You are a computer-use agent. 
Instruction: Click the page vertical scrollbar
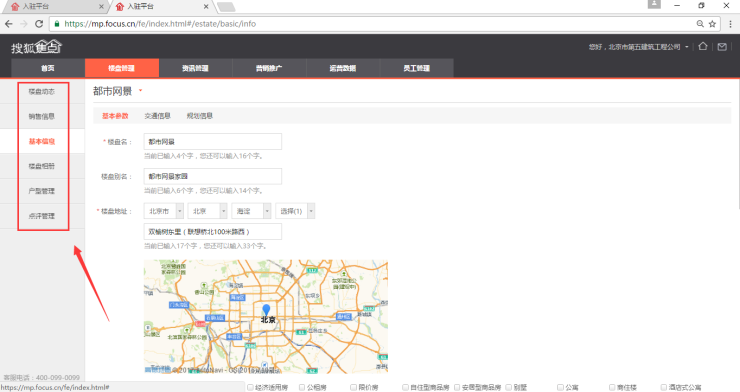point(738,144)
